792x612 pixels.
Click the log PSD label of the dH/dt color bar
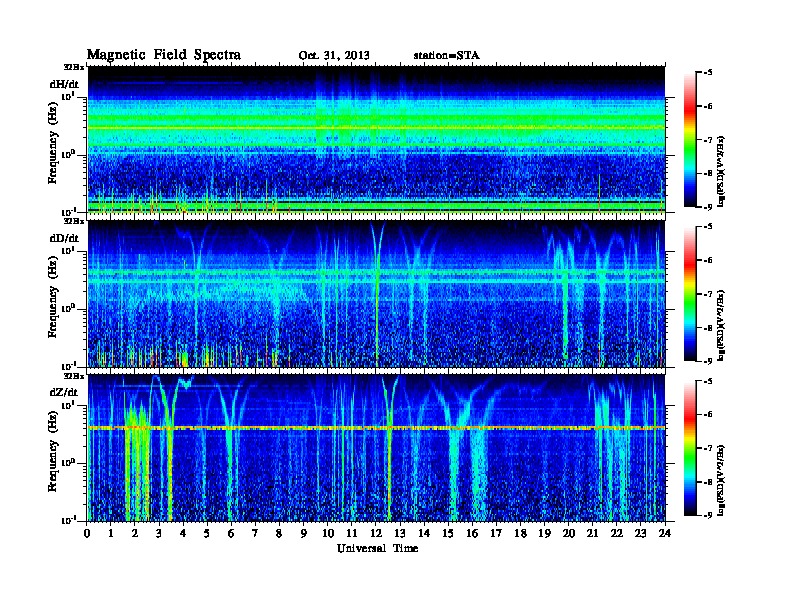[x=722, y=171]
